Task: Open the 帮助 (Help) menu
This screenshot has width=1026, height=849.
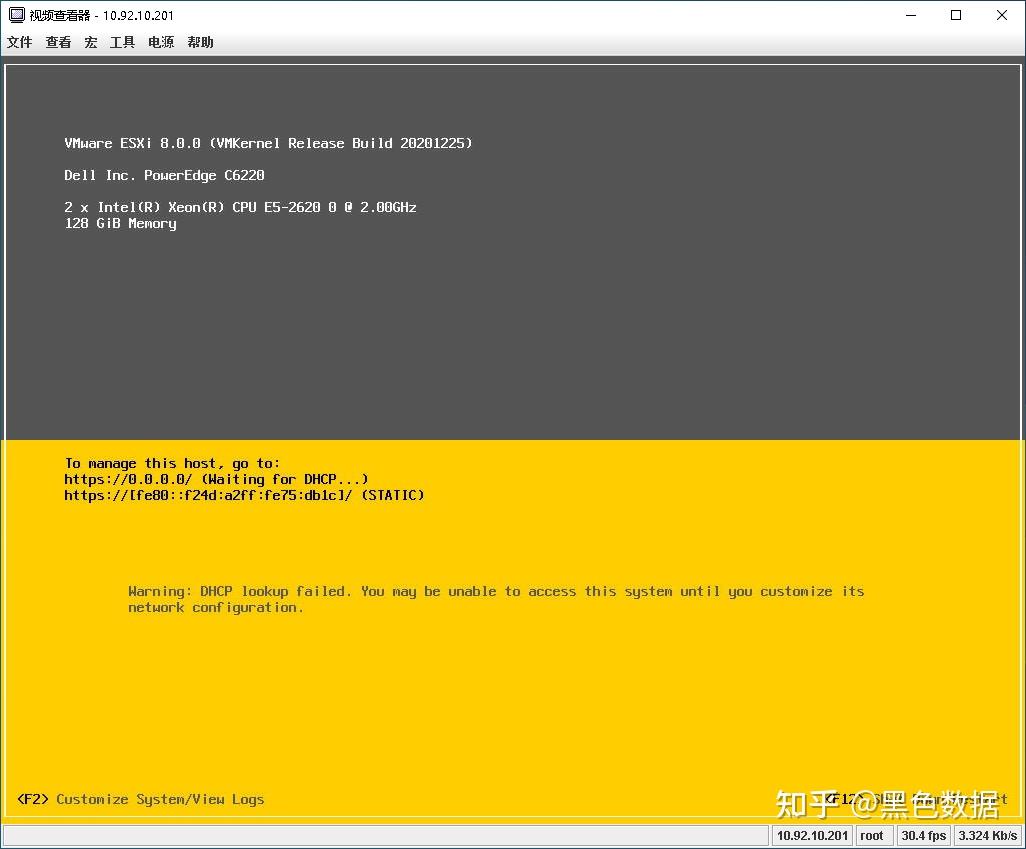Action: click(199, 42)
